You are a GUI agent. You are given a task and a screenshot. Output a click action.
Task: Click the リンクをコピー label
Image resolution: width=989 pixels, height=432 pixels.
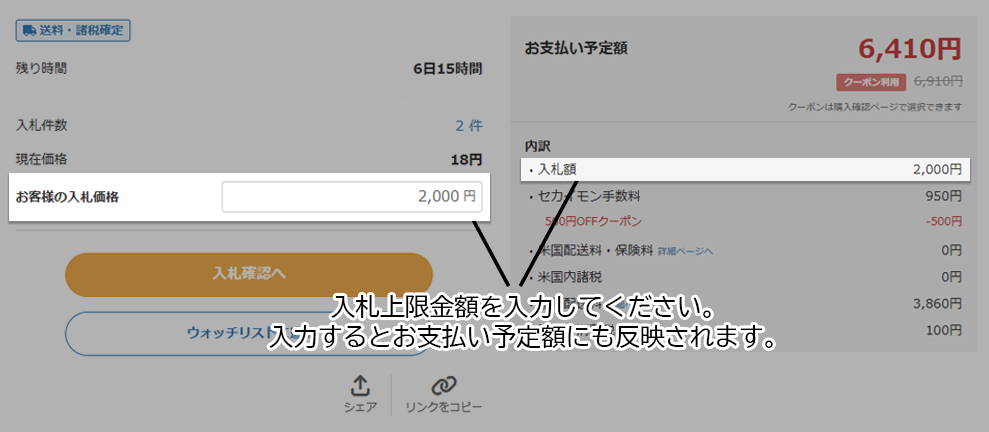pos(444,407)
